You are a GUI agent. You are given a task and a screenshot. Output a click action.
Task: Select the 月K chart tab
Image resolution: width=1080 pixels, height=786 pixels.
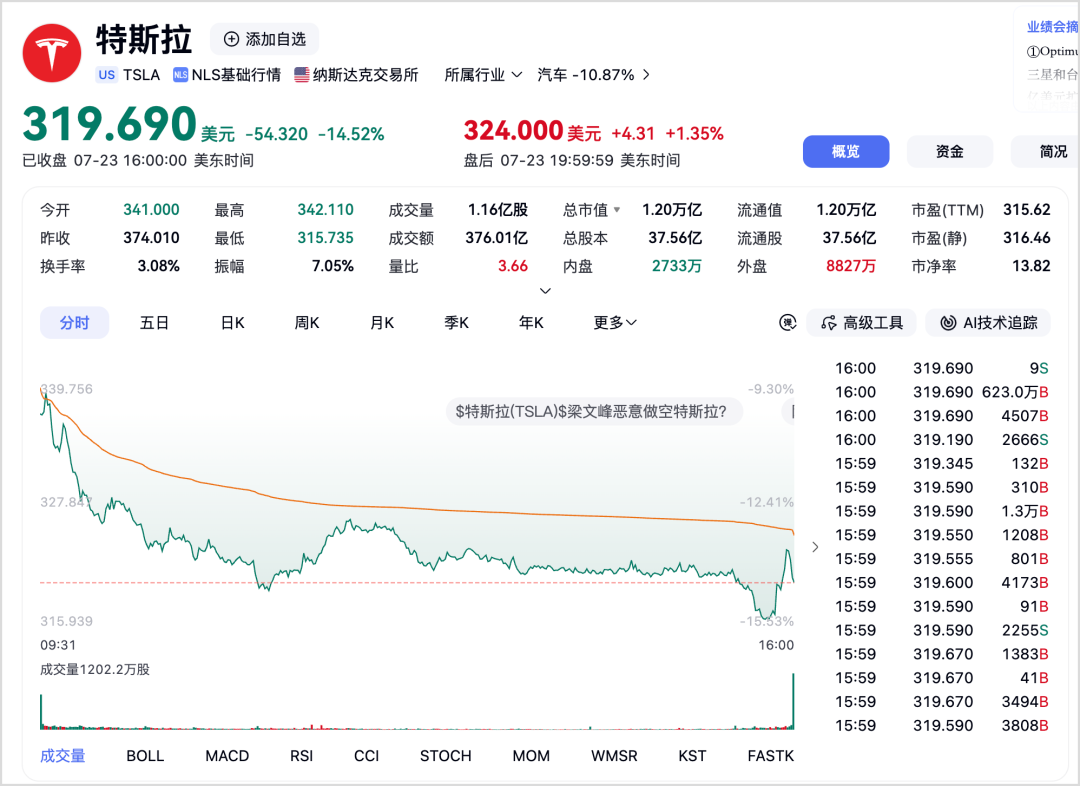click(382, 322)
